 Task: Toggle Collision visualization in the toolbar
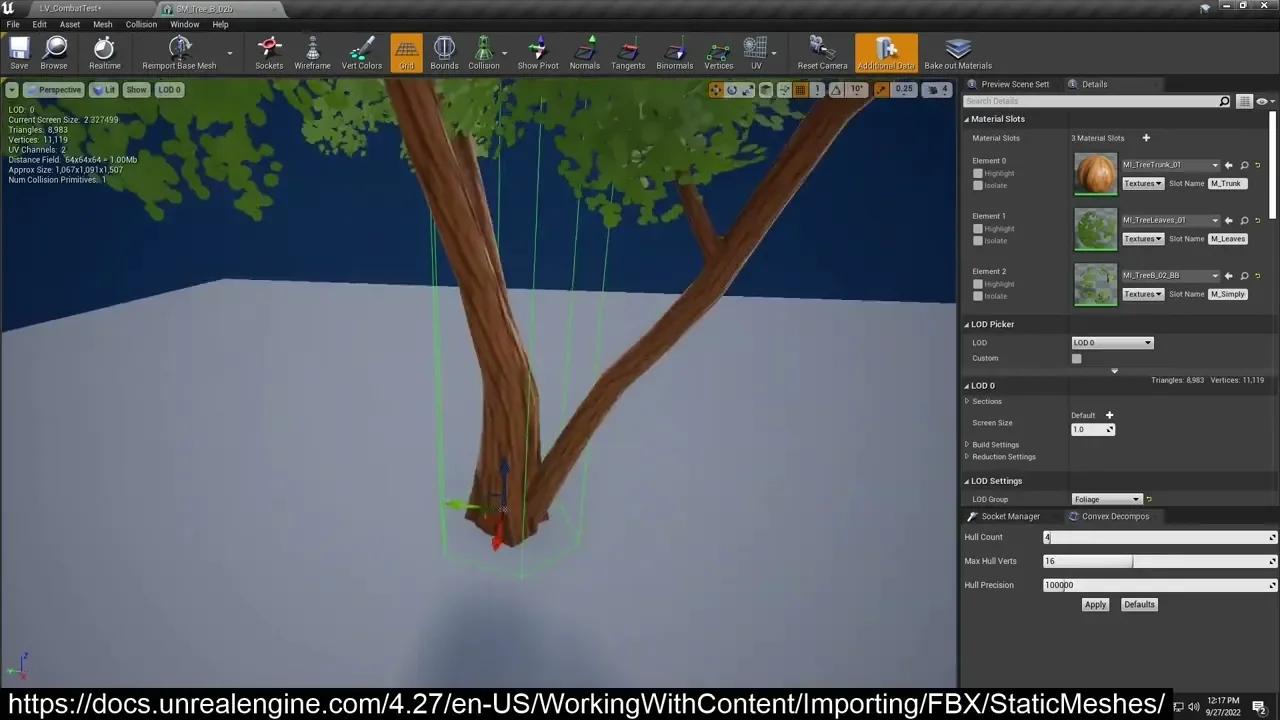pos(484,52)
